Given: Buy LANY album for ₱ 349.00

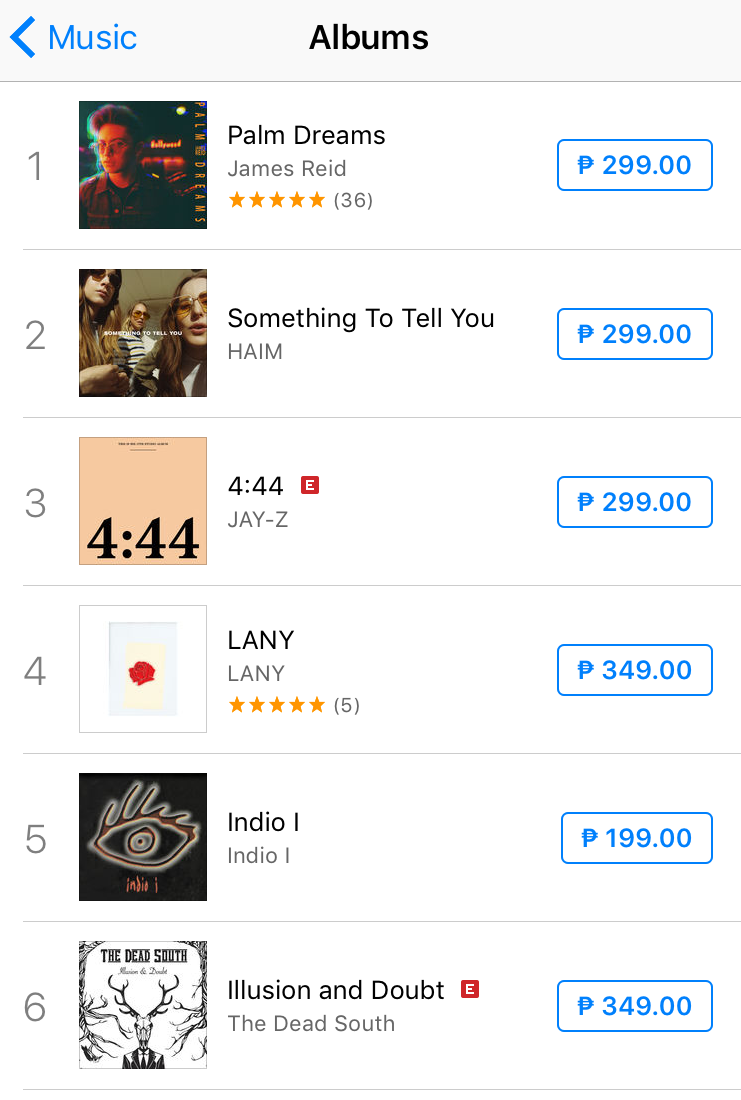Looking at the screenshot, I should [634, 670].
